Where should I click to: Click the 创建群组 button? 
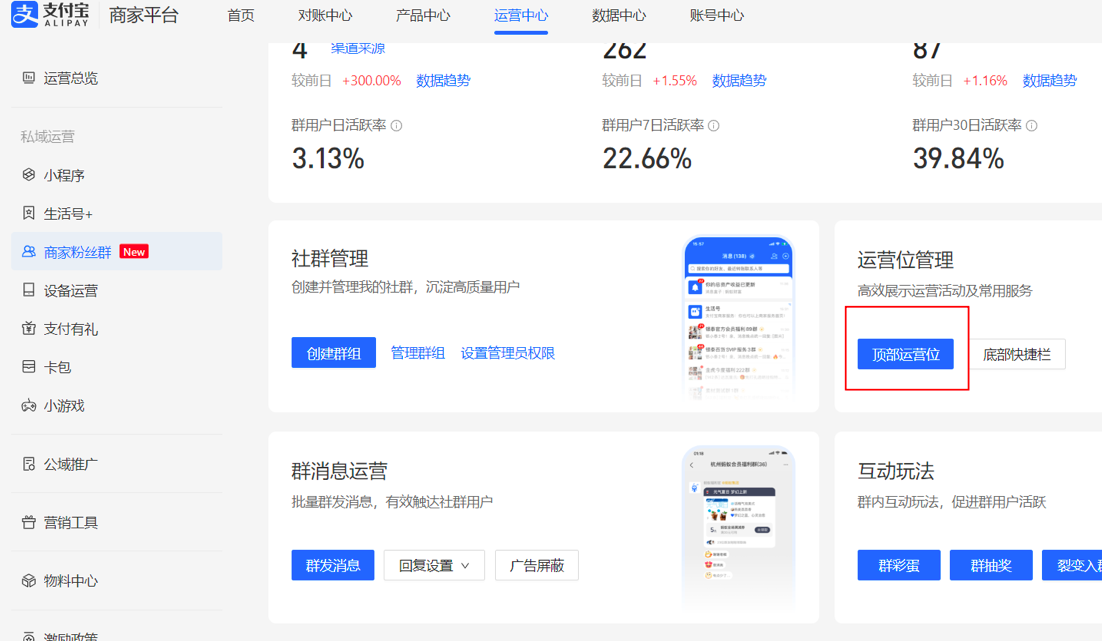coord(333,353)
